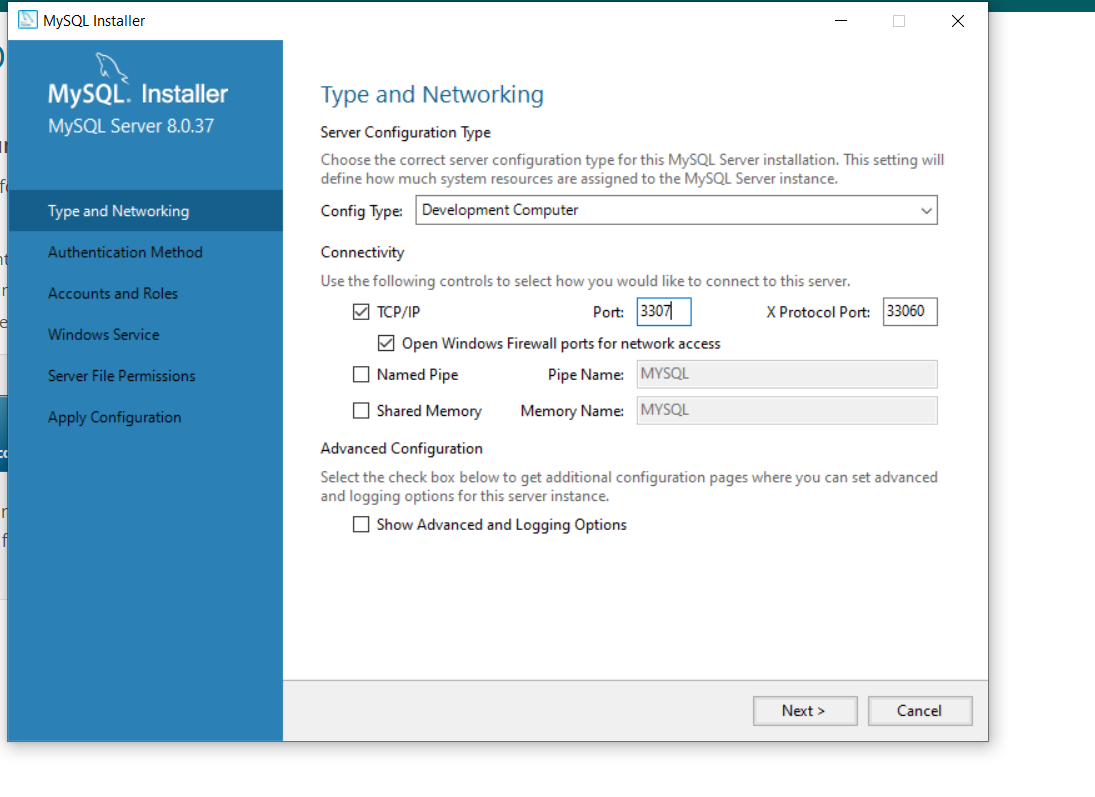Image resolution: width=1095 pixels, height=797 pixels.
Task: Jump to Apply Configuration step
Action: point(115,417)
